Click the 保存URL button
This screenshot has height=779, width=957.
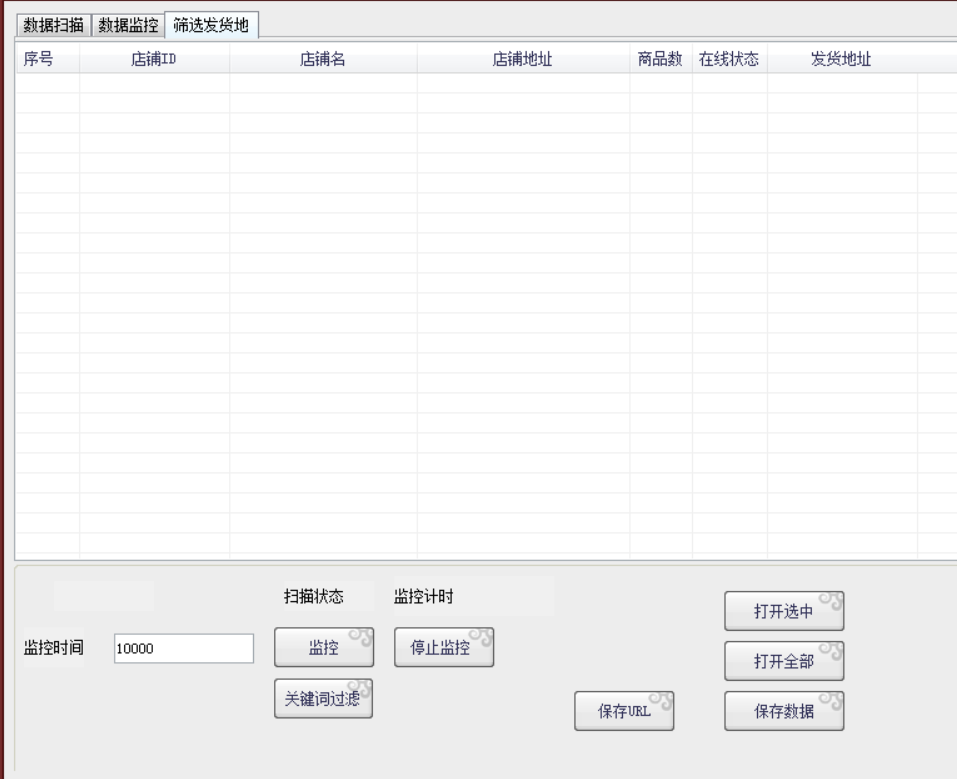(x=624, y=711)
